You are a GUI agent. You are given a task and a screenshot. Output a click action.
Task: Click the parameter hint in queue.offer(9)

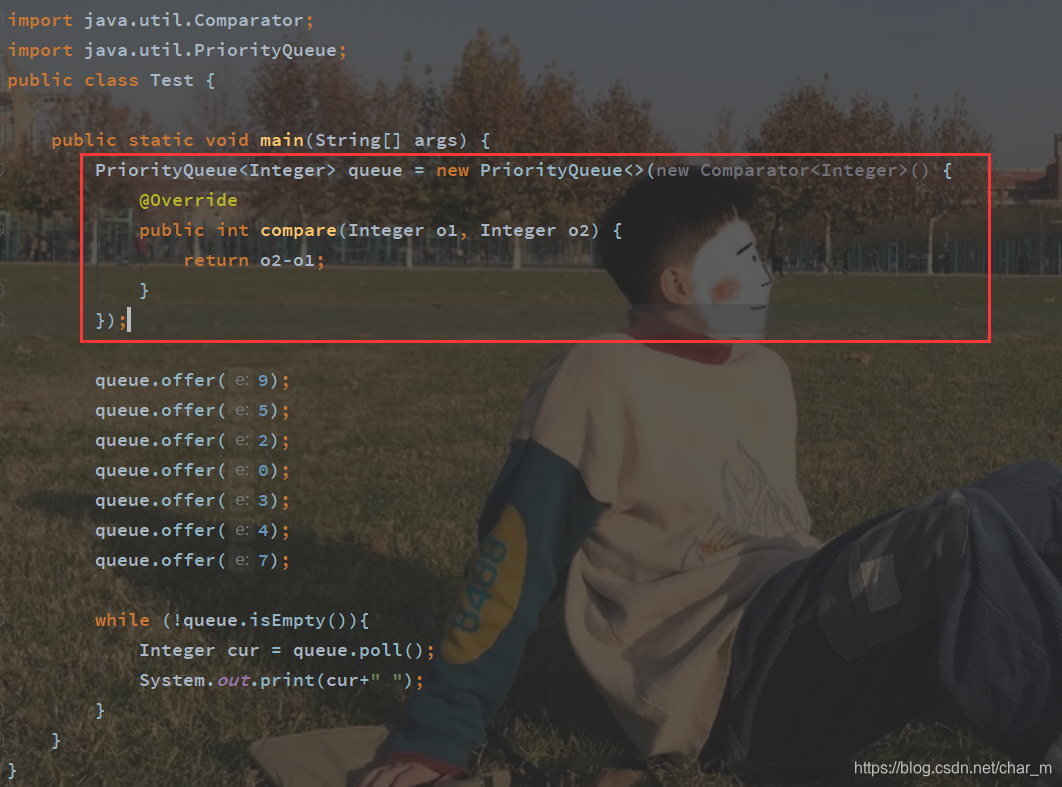coord(242,381)
